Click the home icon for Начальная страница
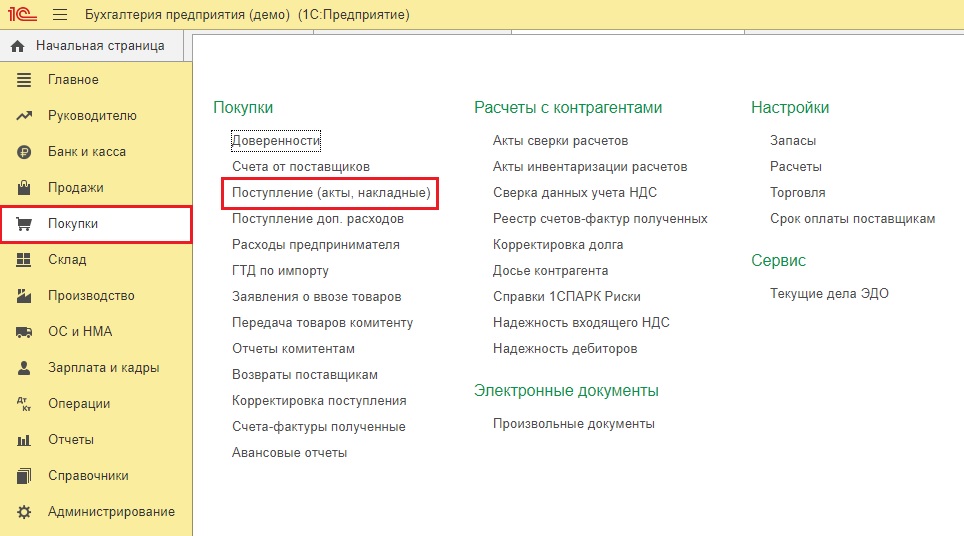 coord(17,46)
